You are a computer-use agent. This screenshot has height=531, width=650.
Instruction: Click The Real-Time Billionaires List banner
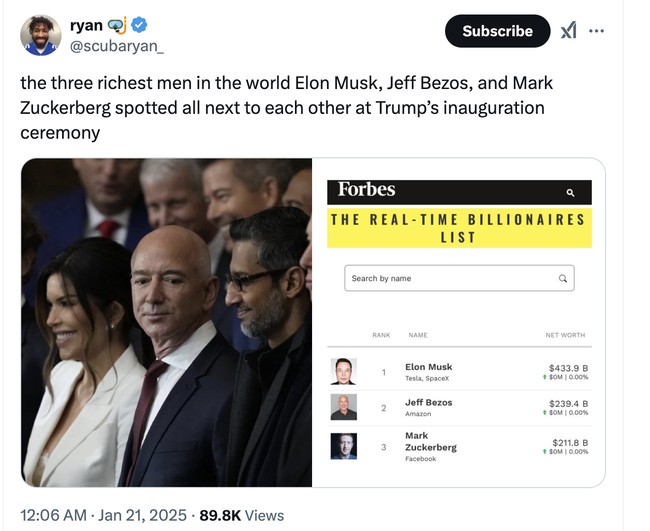[x=458, y=228]
